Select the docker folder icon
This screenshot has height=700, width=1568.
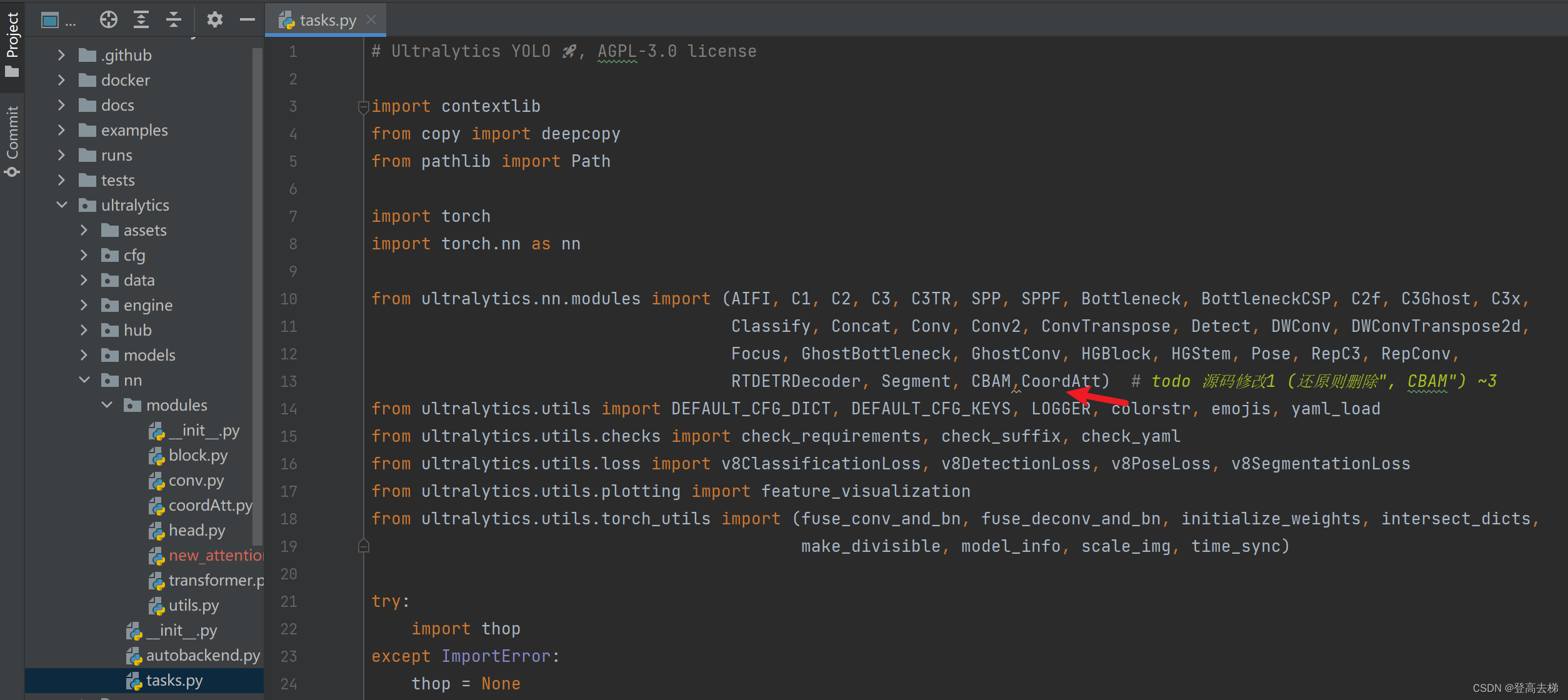point(87,81)
